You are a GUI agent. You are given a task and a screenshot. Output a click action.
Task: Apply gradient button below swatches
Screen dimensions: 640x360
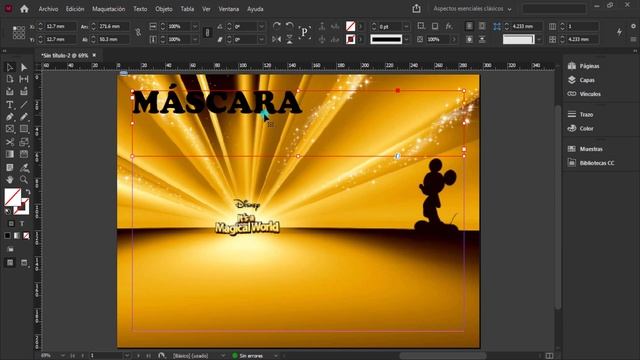17,236
